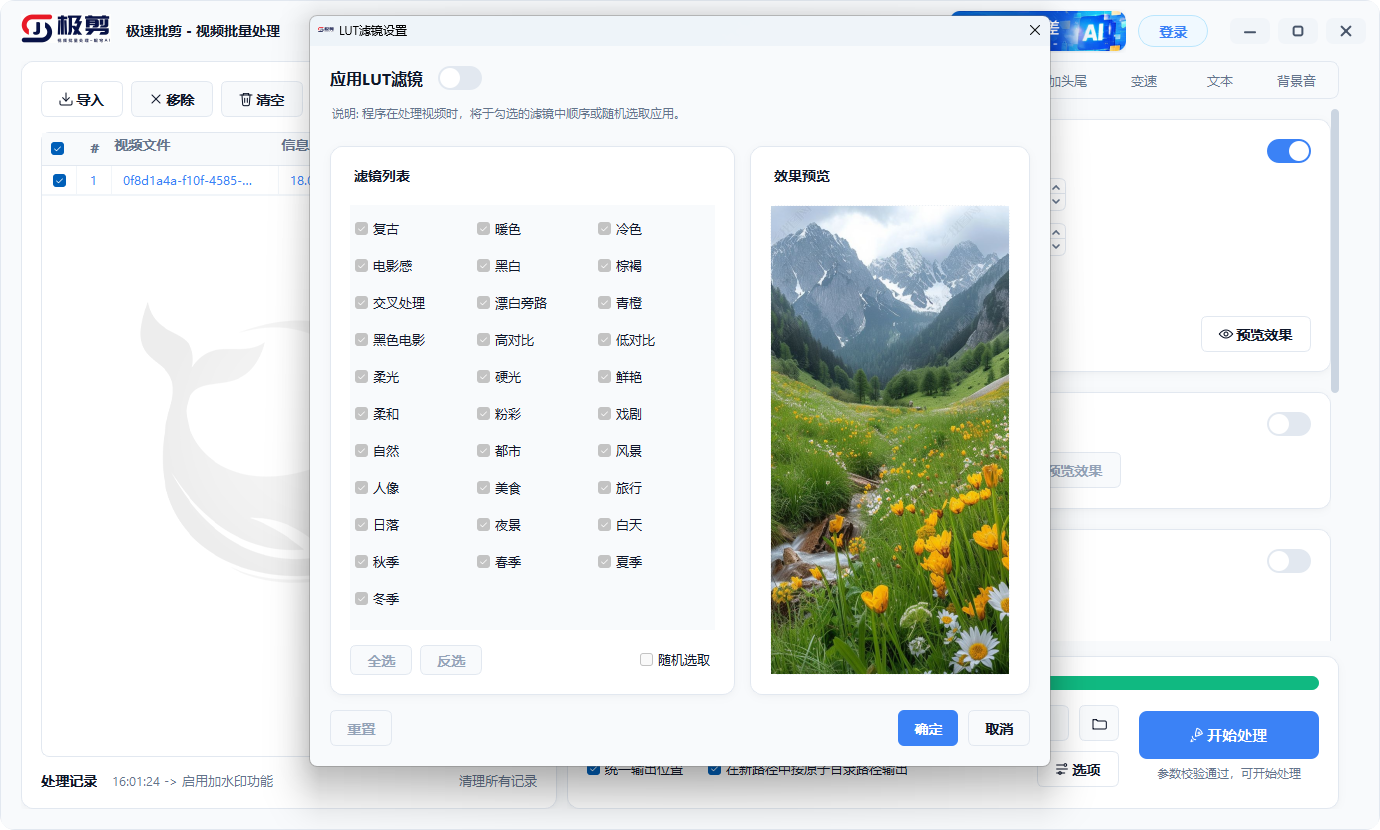The image size is (1380, 830).
Task: Click the upper stepper arrow beside the dialog
Action: click(1056, 188)
